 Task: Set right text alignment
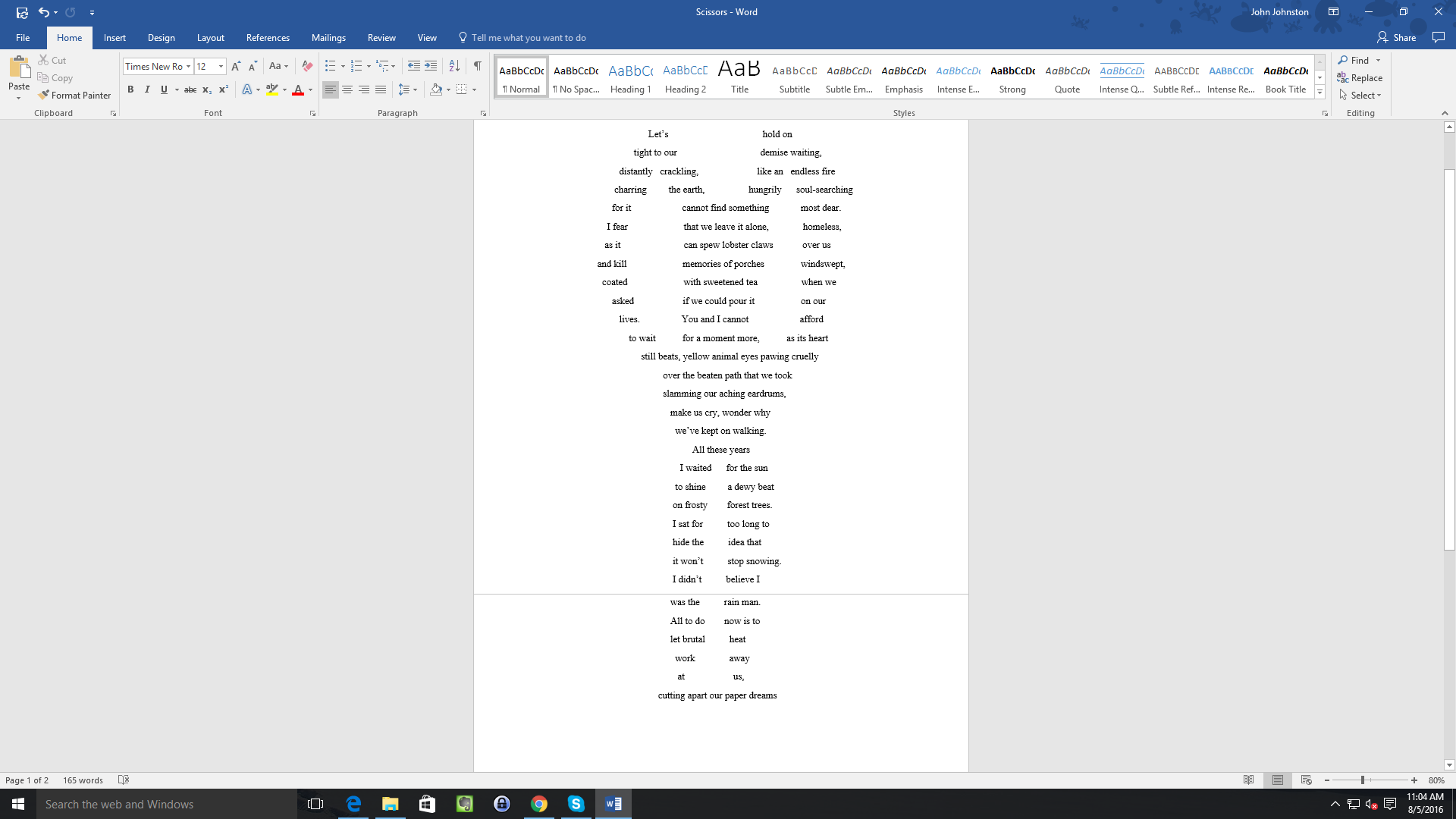pyautogui.click(x=364, y=89)
